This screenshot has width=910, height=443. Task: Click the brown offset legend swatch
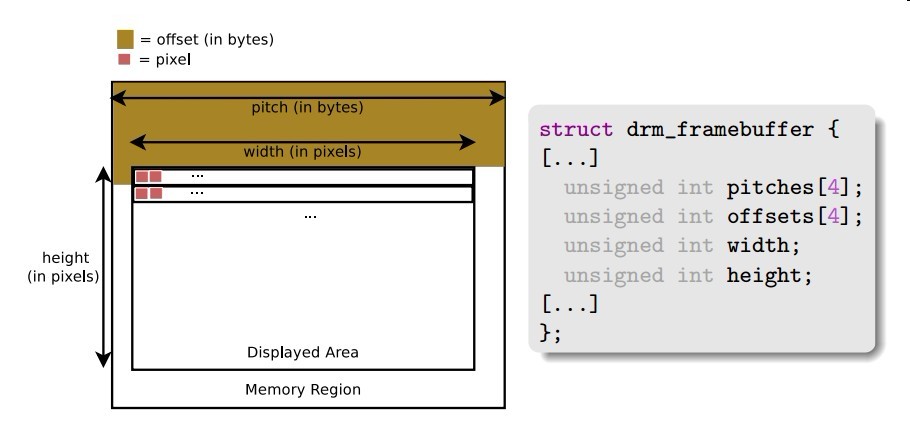pyautogui.click(x=125, y=39)
